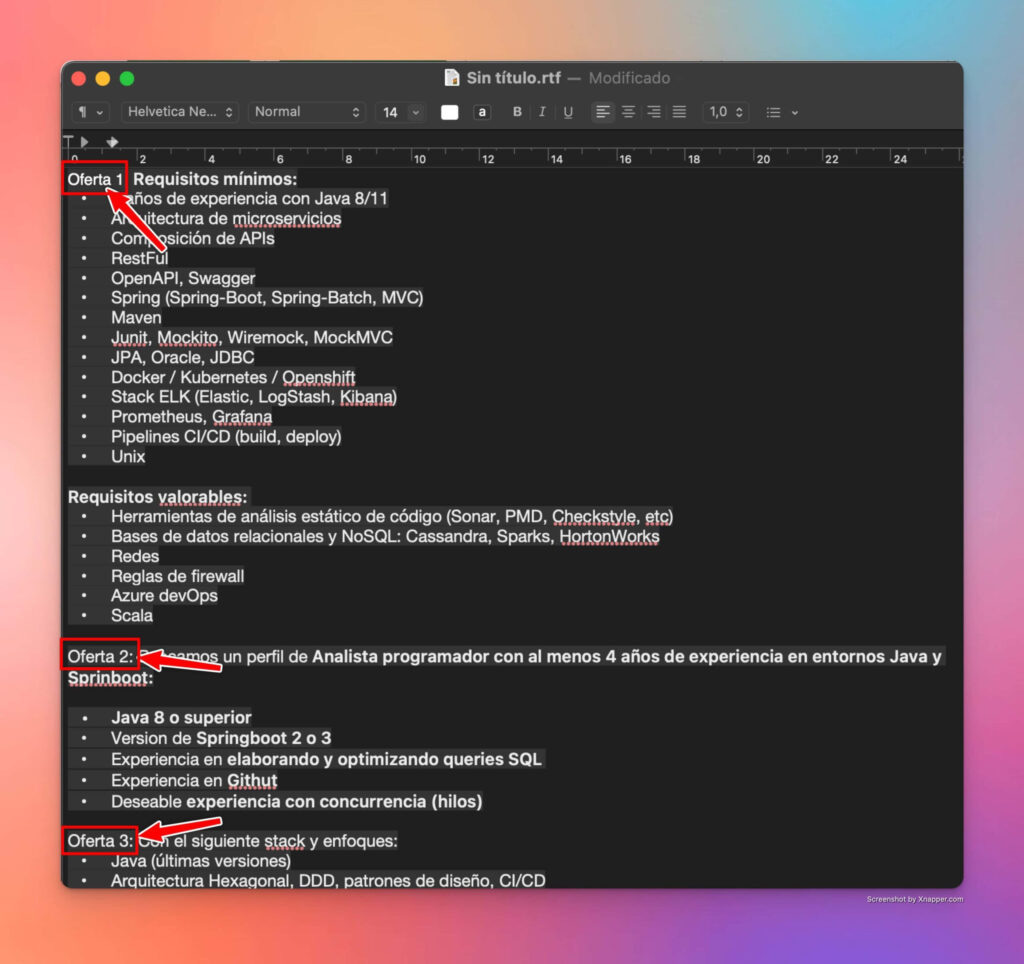Click the 'optimizando queries SQL' line
1024x964 pixels.
tap(439, 760)
